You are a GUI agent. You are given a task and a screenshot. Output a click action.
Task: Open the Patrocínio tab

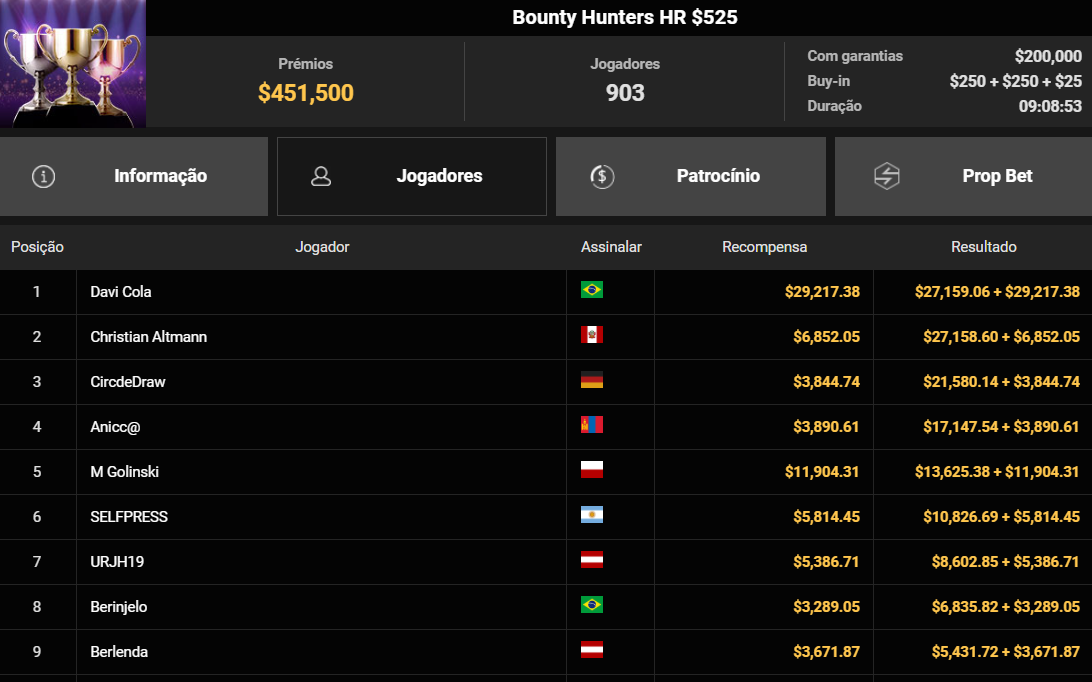(717, 176)
